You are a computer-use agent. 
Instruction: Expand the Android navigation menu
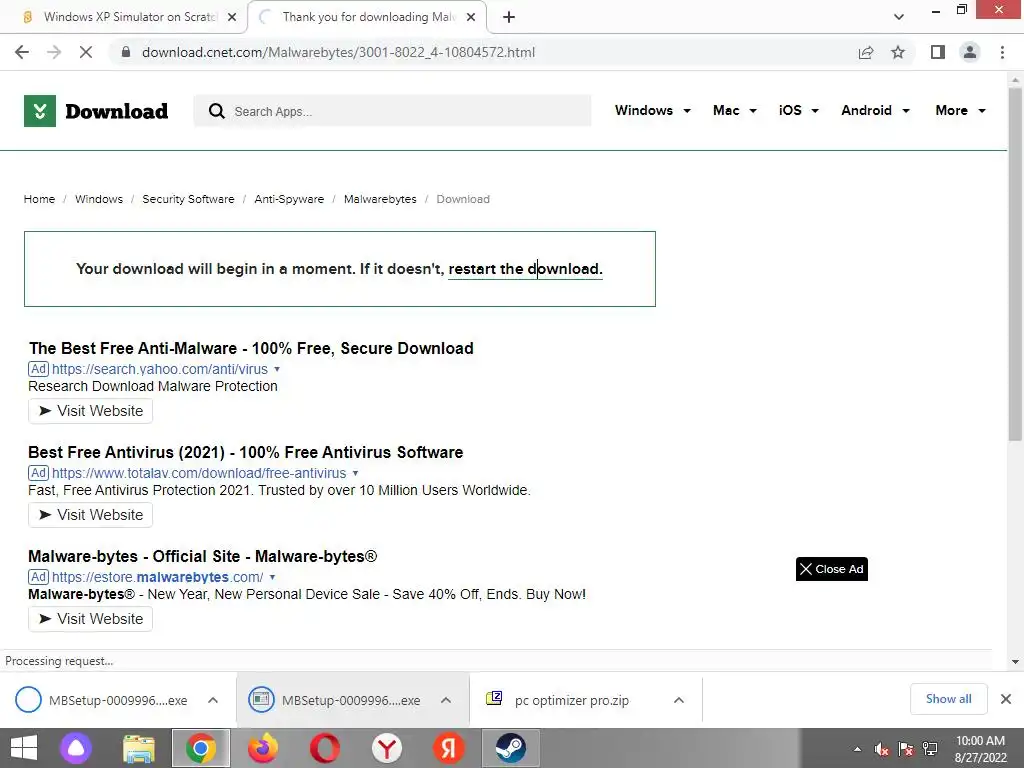pyautogui.click(x=875, y=110)
